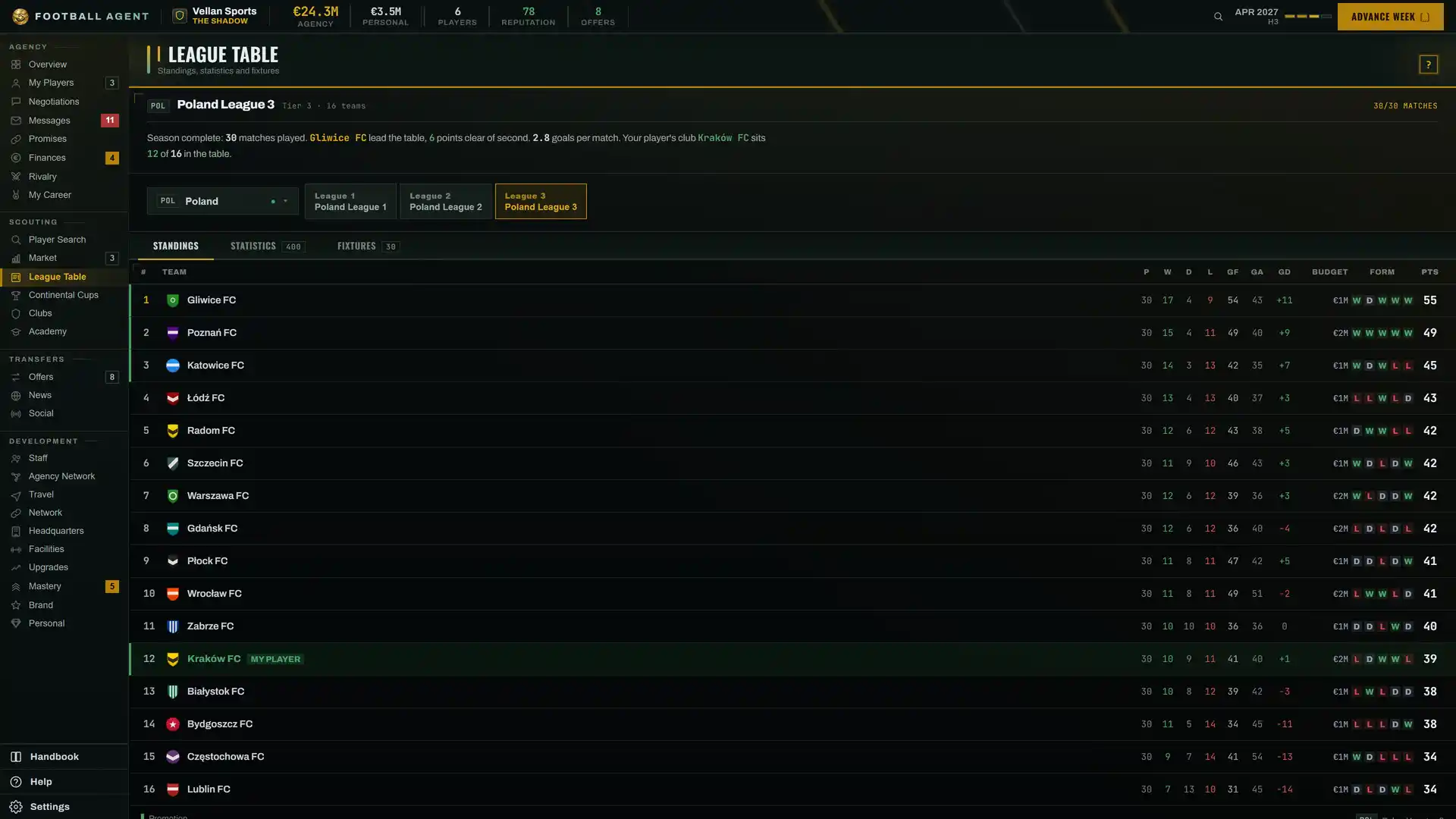Open Social in the sidebar
Screen dimensions: 1456x819
coord(64,413)
